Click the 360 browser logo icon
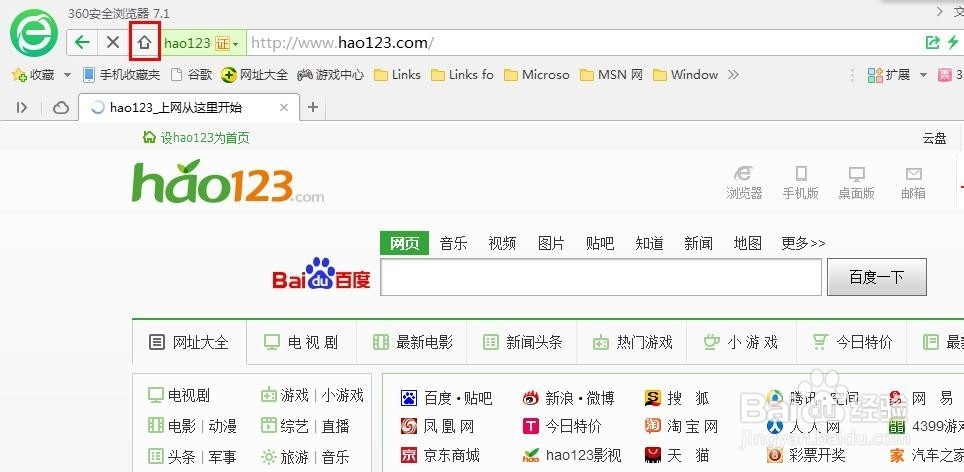 34,33
